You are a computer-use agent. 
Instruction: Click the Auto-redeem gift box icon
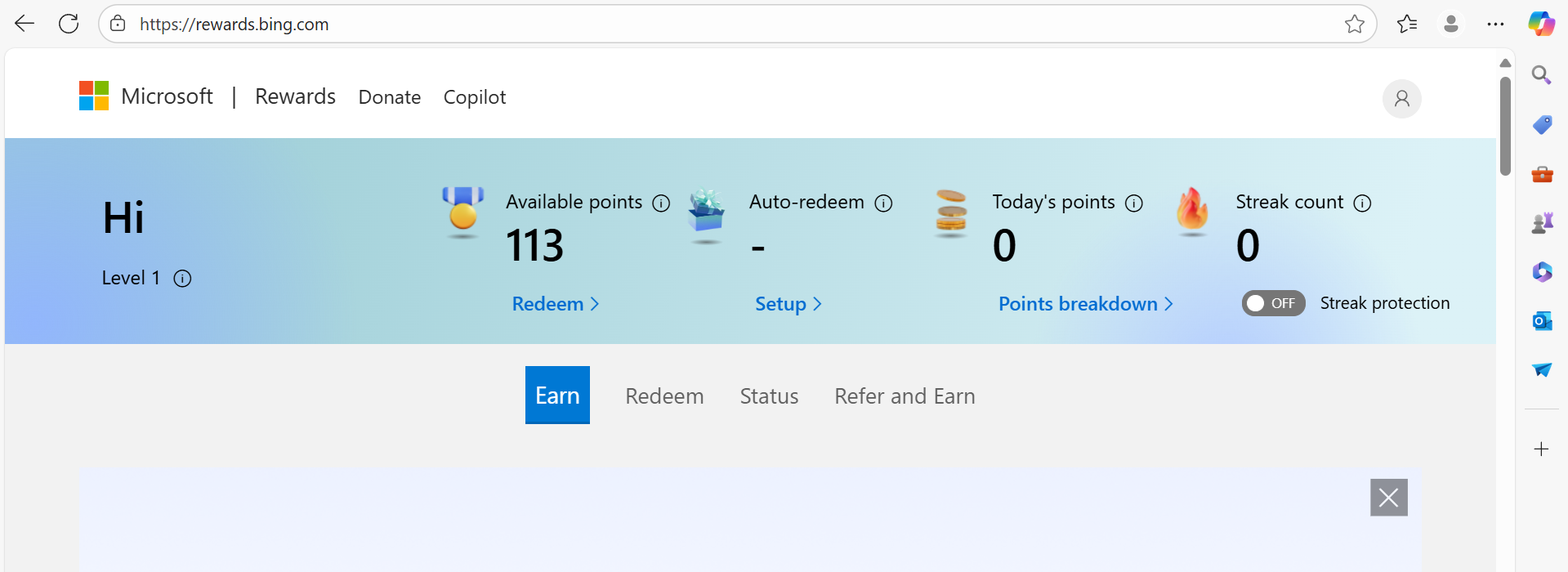[x=706, y=216]
